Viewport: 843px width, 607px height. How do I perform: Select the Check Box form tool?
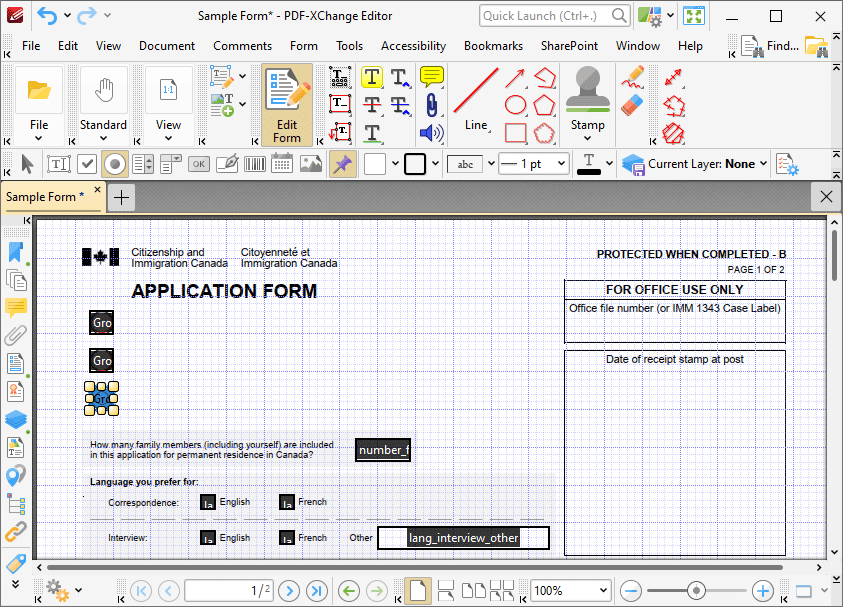pos(87,164)
